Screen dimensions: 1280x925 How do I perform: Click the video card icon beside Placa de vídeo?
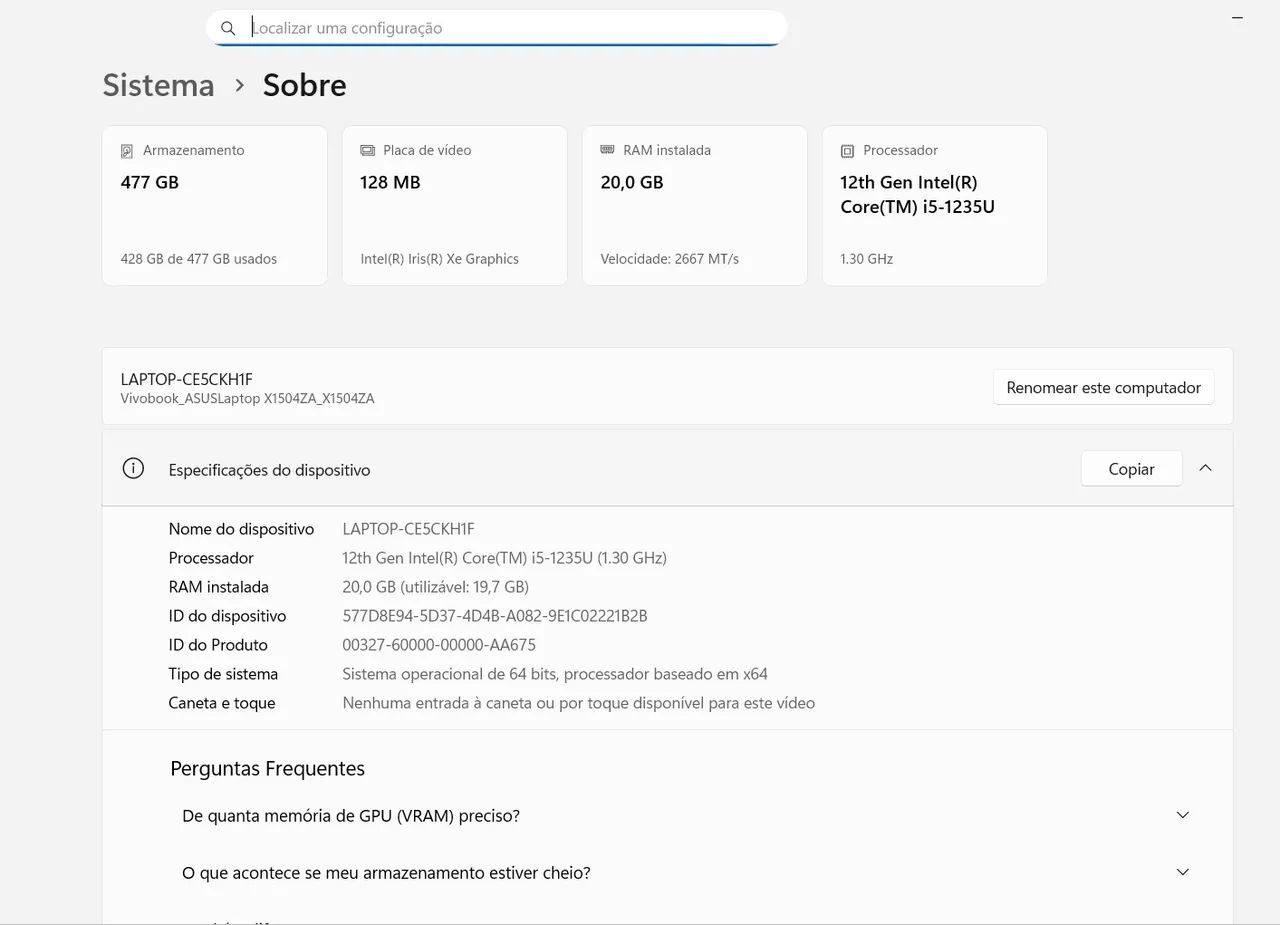coord(367,151)
